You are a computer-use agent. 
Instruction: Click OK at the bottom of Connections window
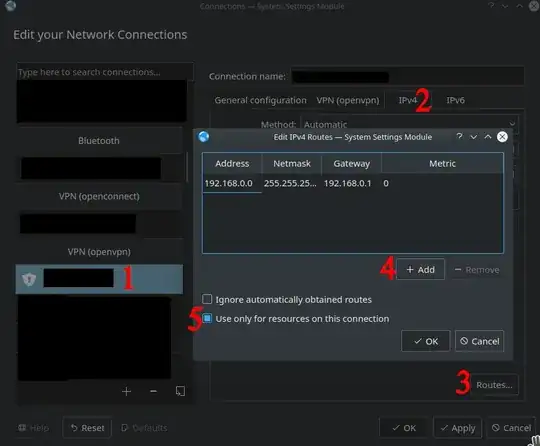(404, 428)
